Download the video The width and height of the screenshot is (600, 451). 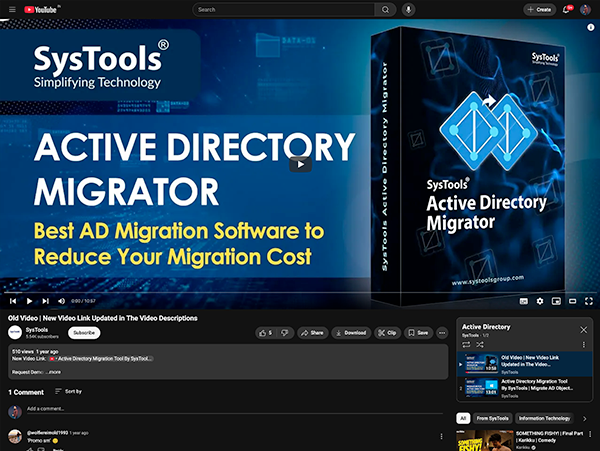tap(351, 333)
